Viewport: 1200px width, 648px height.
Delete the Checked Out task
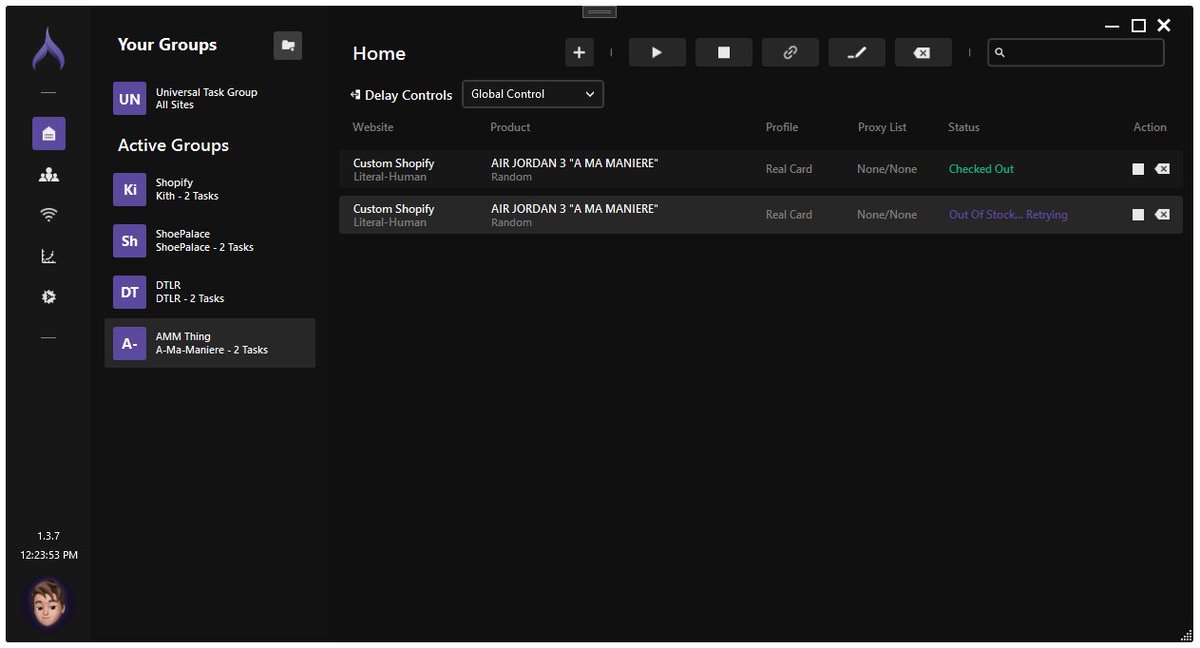[1162, 169]
